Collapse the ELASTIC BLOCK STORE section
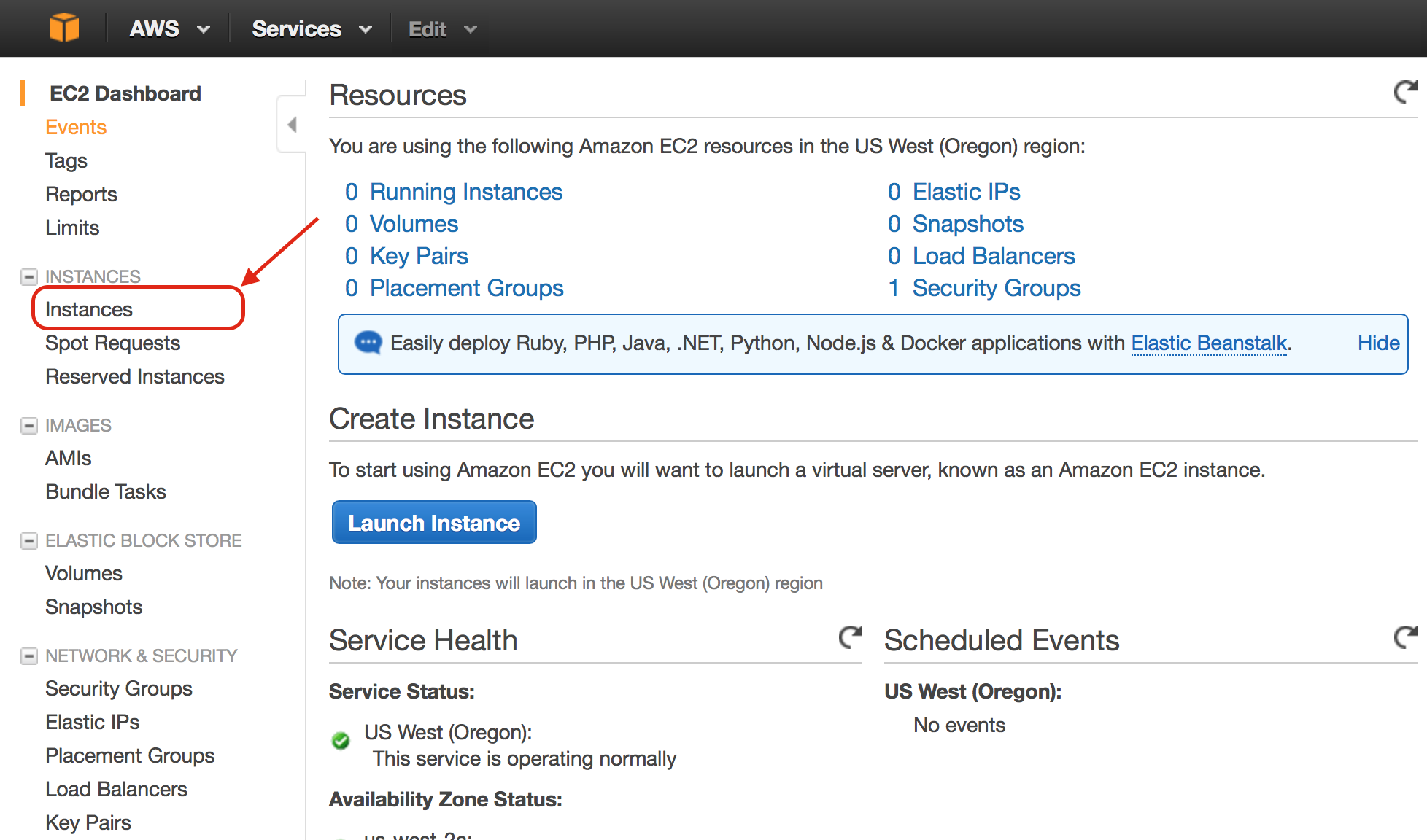The height and width of the screenshot is (840, 1427). tap(29, 541)
